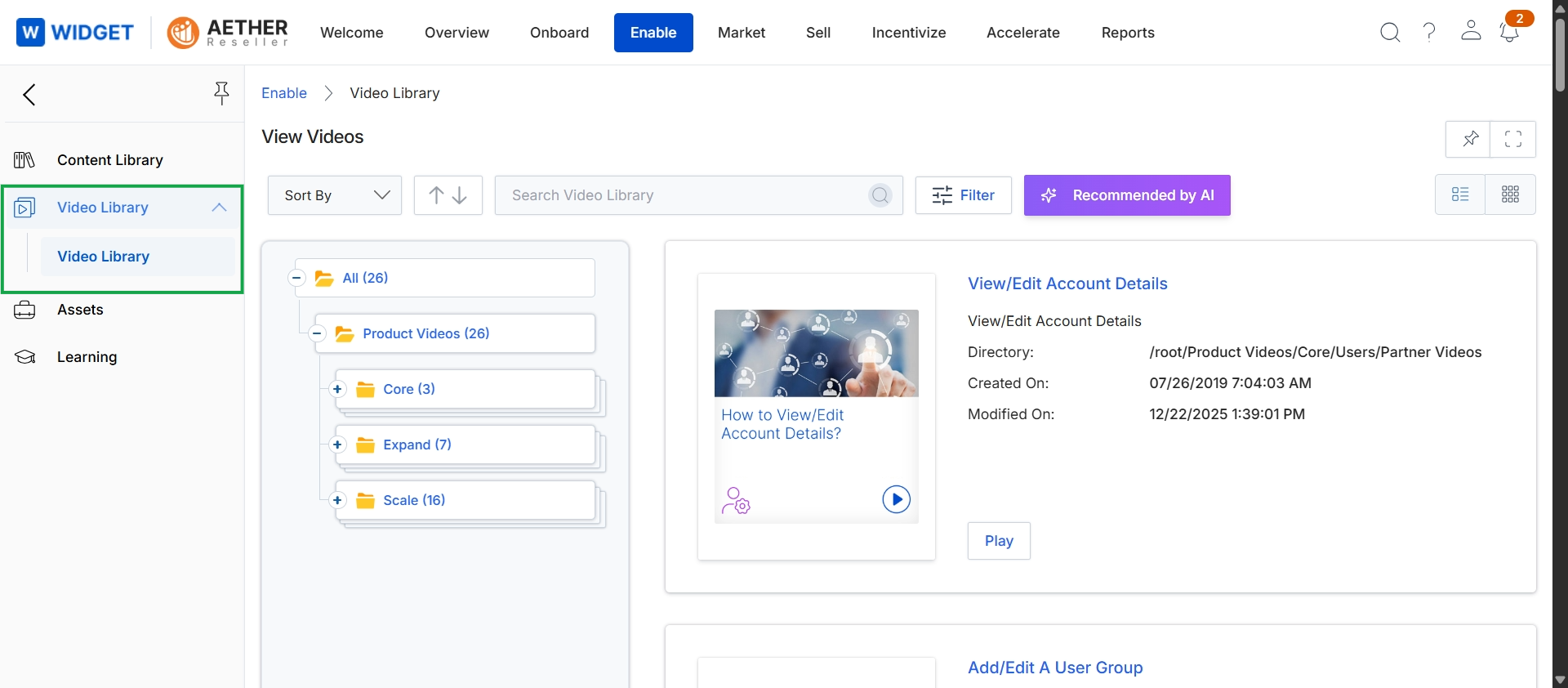The width and height of the screenshot is (1568, 688).
Task: Click the Scale folder icon
Action: click(x=365, y=501)
